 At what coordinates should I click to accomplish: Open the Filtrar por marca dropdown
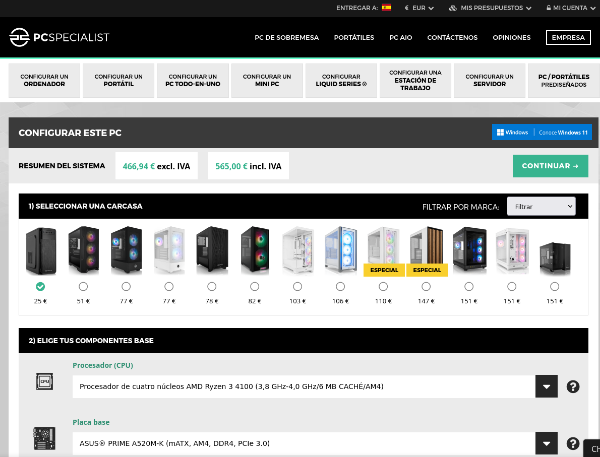tap(541, 206)
